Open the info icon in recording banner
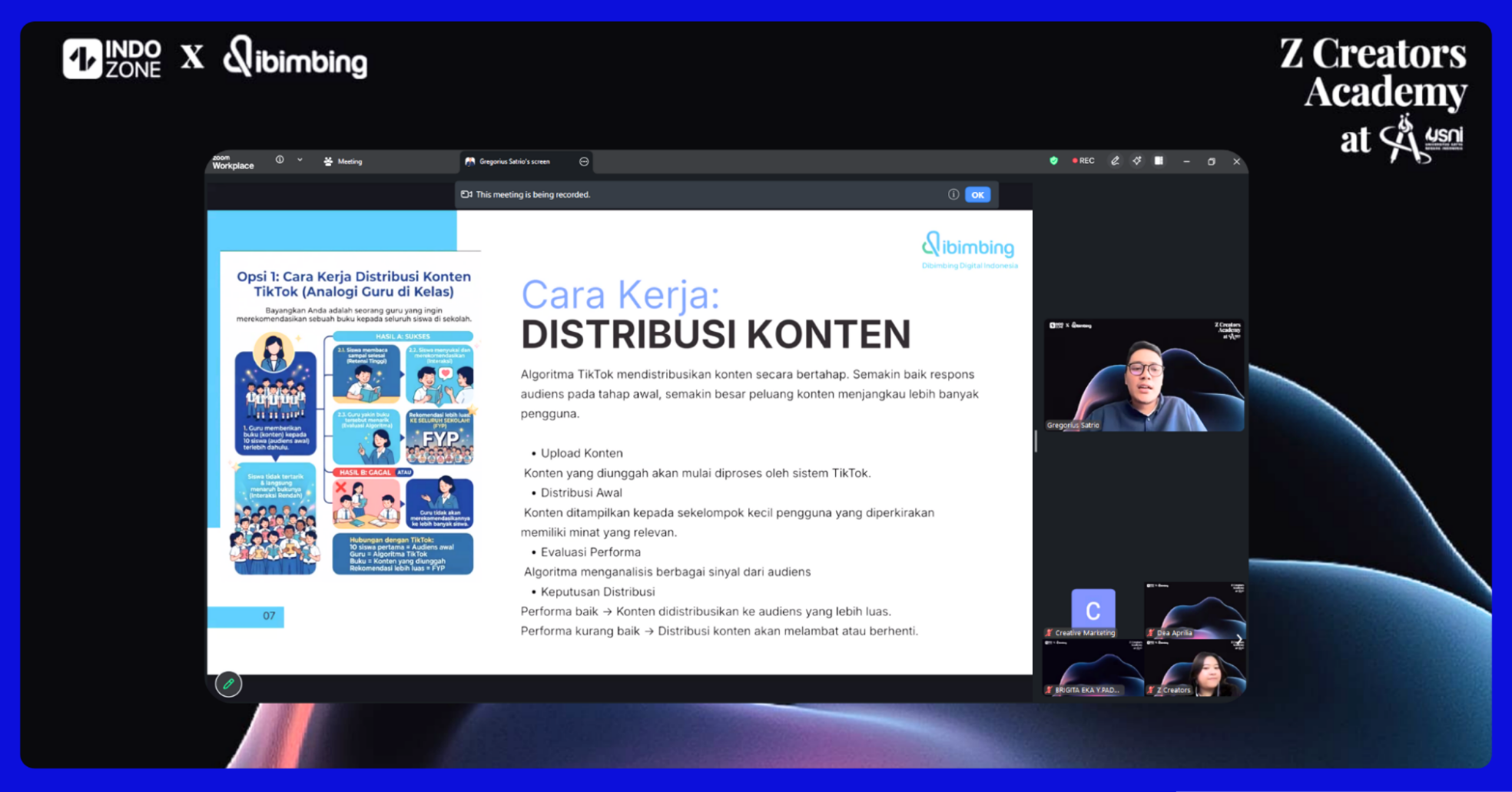Viewport: 1512px width, 792px height. coord(953,194)
